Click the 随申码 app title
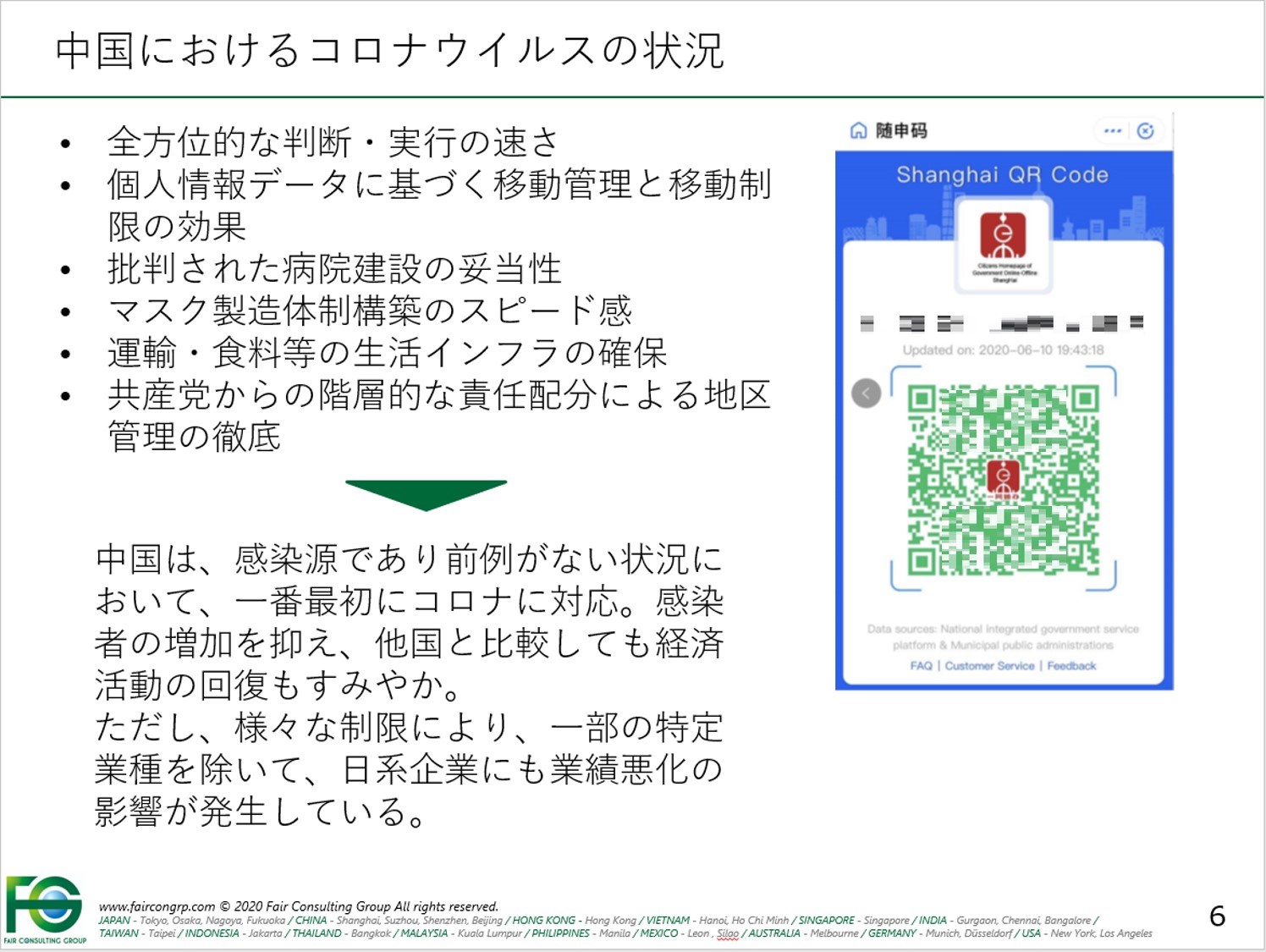The image size is (1266, 952). pos(901,130)
